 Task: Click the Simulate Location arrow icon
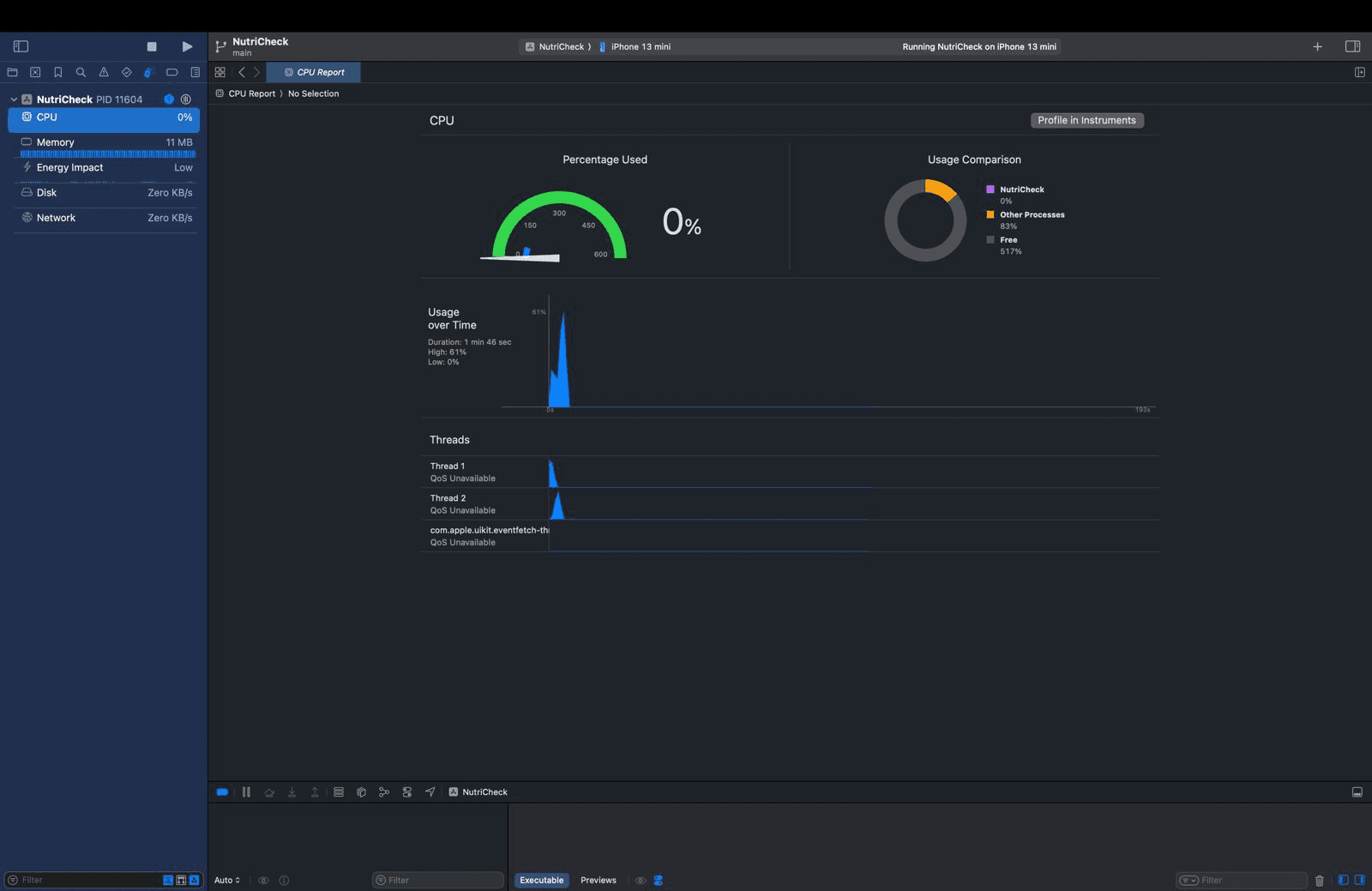430,792
